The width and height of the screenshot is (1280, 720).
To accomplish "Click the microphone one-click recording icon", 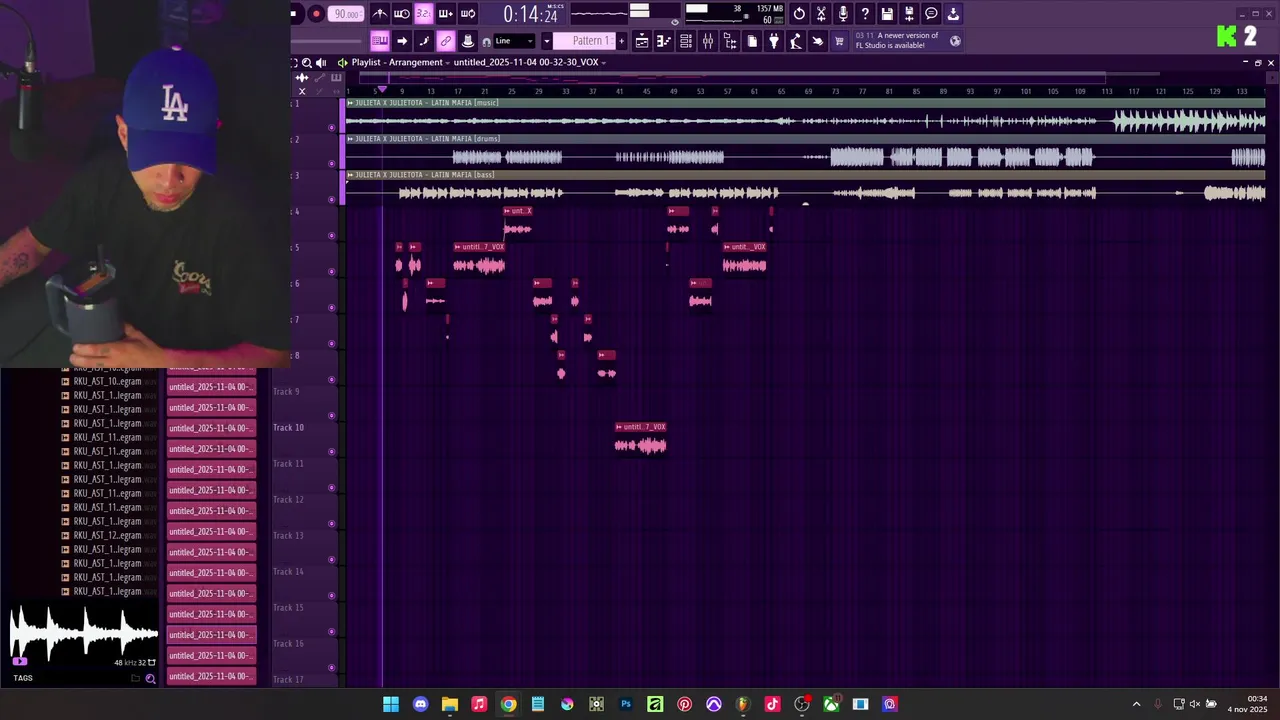I will click(x=843, y=14).
